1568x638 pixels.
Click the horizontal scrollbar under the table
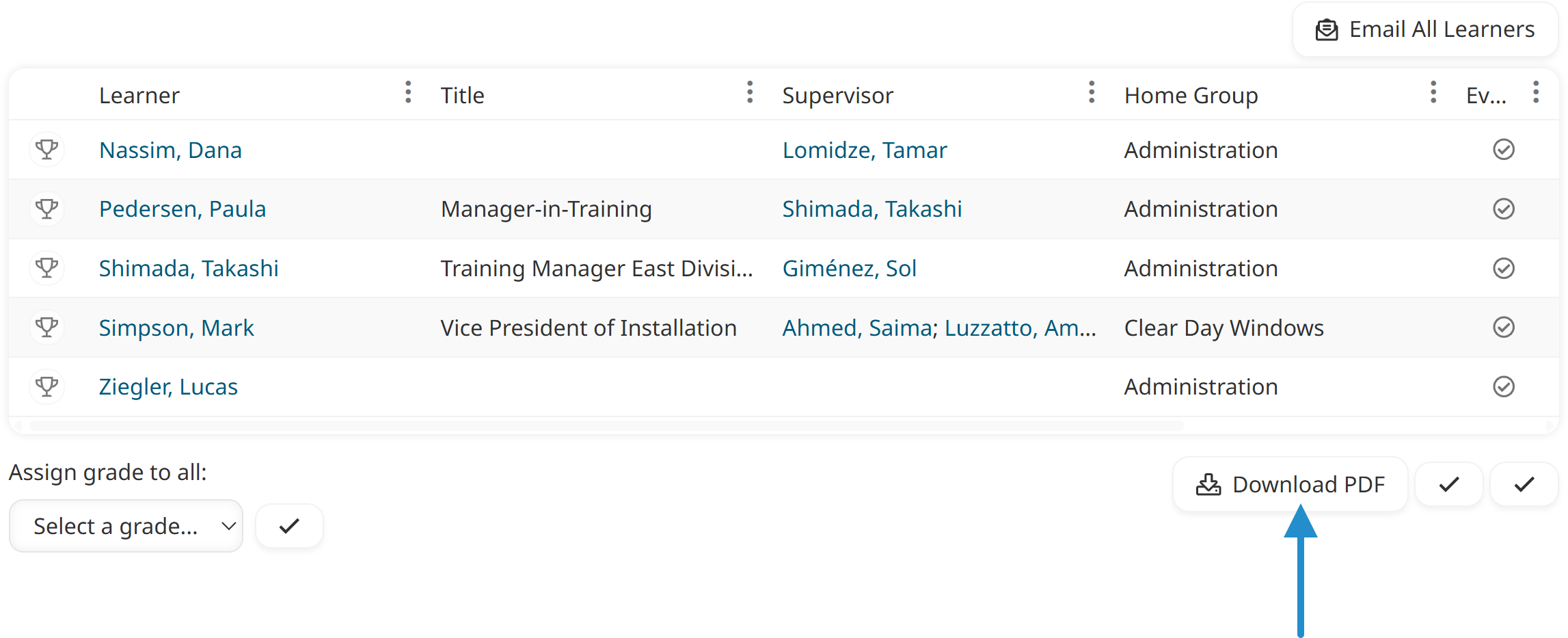(607, 425)
